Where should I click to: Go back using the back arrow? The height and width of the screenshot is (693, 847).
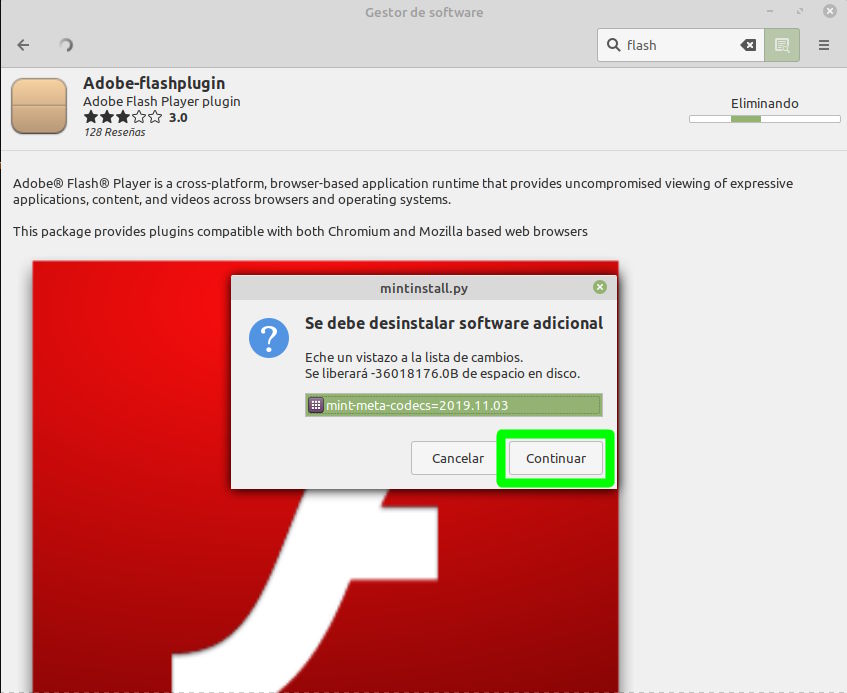coord(24,45)
